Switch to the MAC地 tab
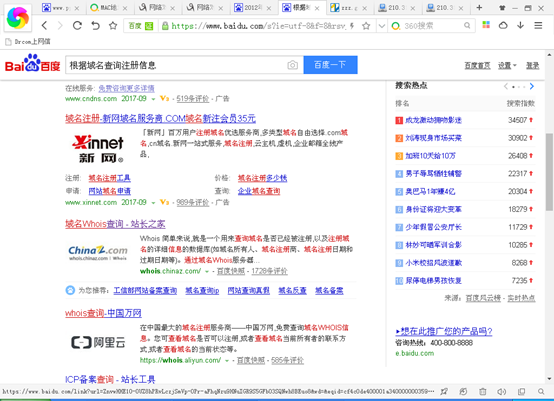This screenshot has width=554, height=401. [109, 7]
